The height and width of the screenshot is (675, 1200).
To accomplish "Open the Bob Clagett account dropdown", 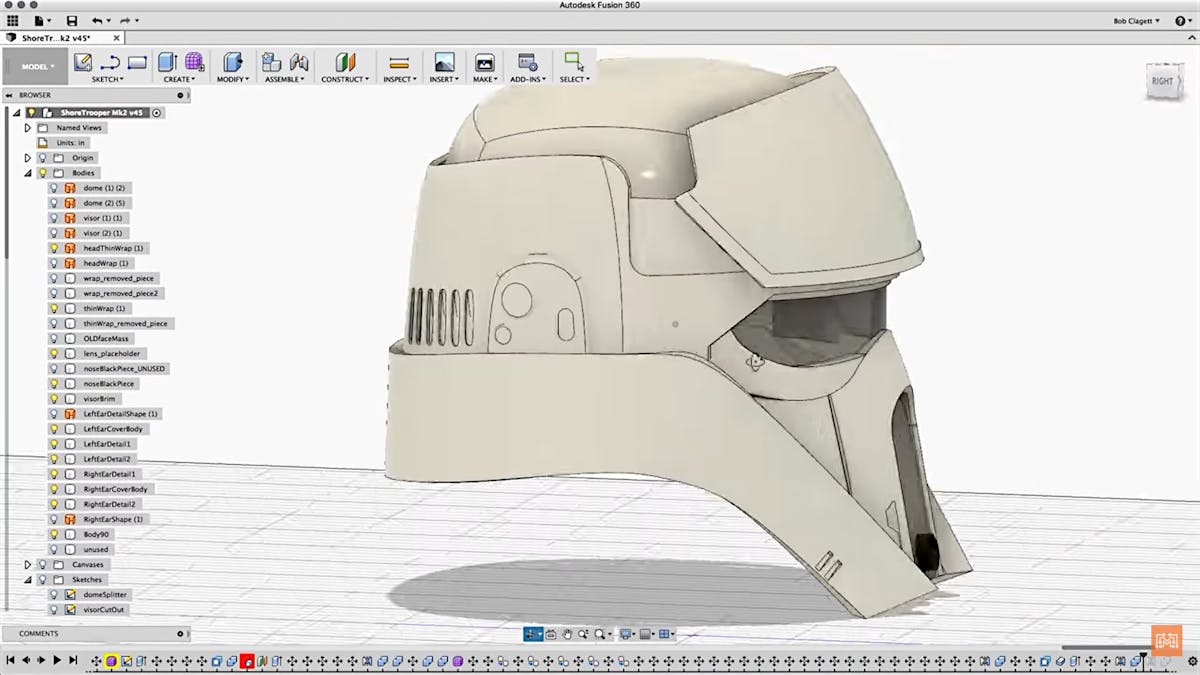I will pyautogui.click(x=1137, y=20).
